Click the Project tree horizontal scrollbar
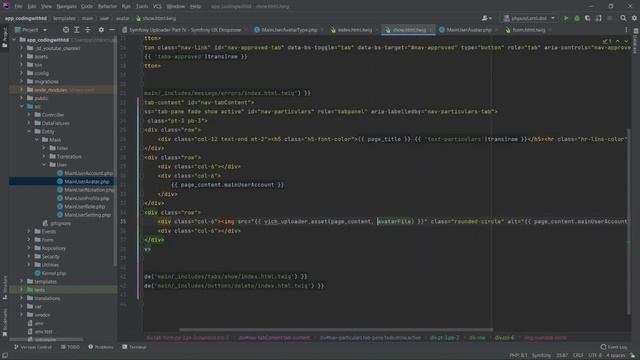Image resolution: width=640 pixels, height=360 pixels. (x=46, y=339)
